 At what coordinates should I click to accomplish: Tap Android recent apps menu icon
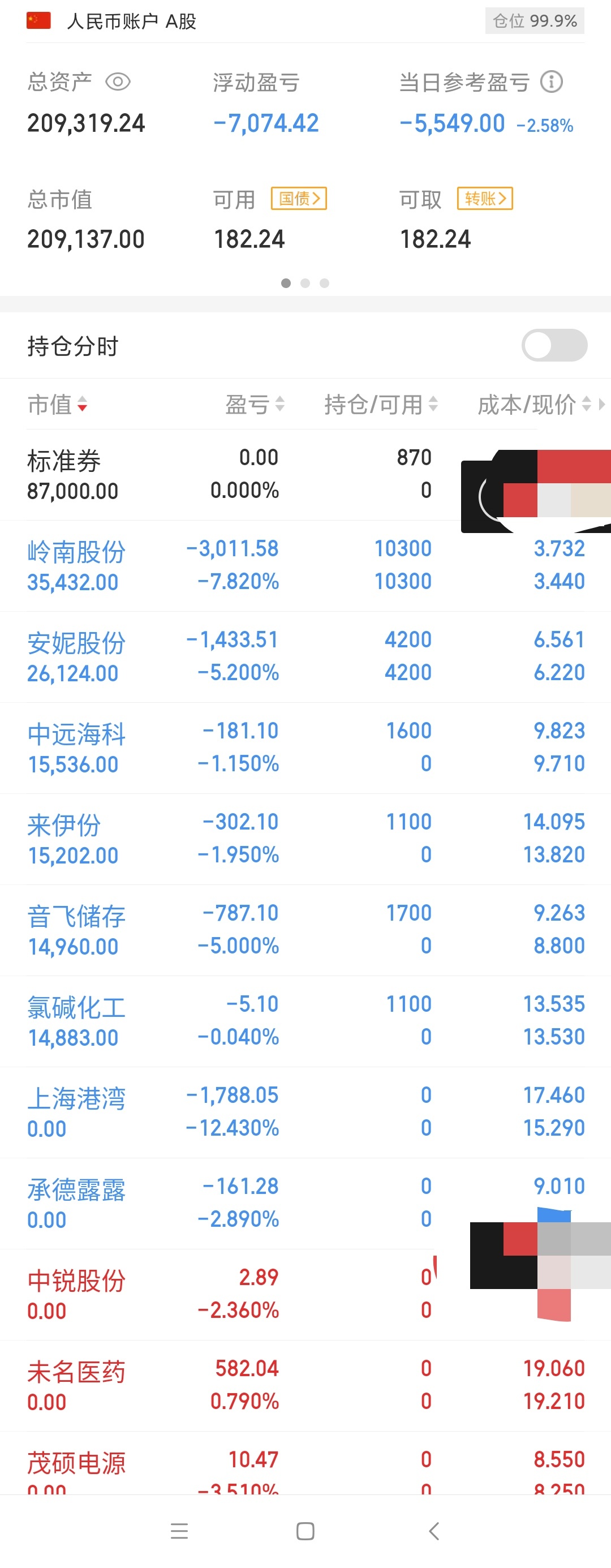[179, 1531]
